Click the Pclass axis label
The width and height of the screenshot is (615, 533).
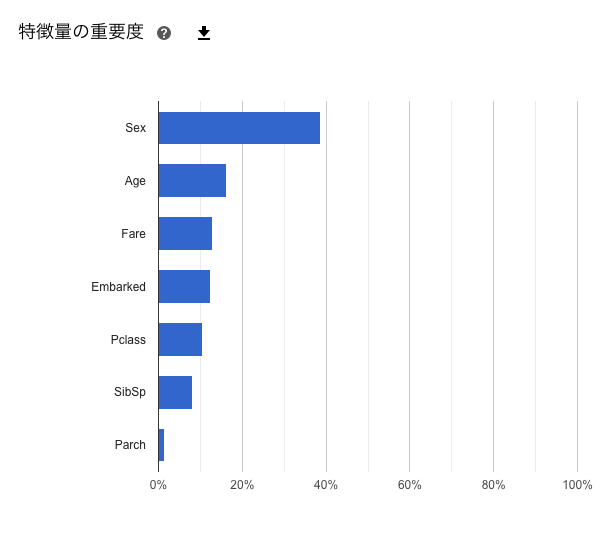click(128, 340)
